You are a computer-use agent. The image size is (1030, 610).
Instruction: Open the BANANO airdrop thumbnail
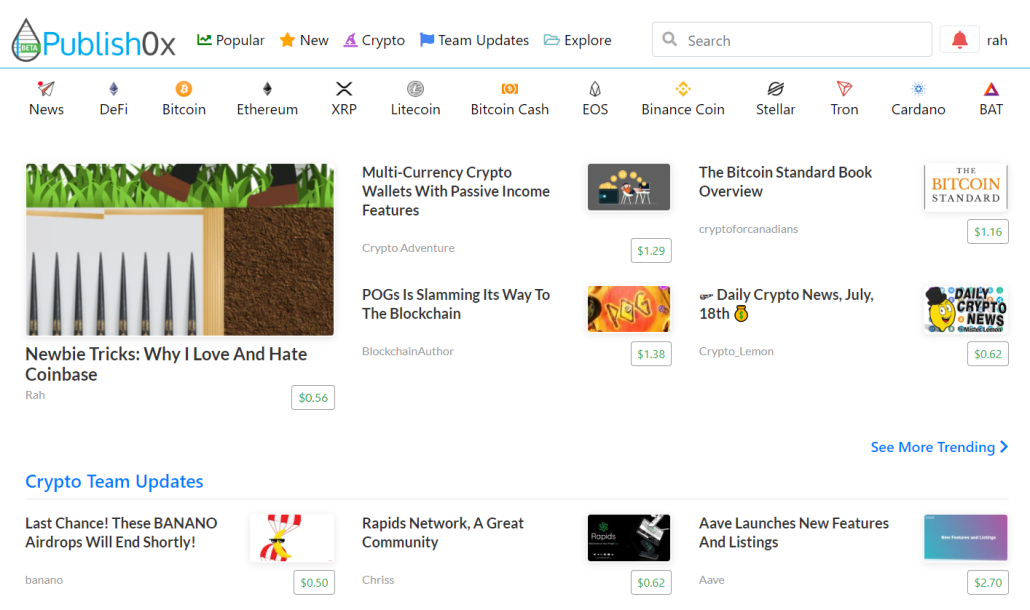(292, 538)
